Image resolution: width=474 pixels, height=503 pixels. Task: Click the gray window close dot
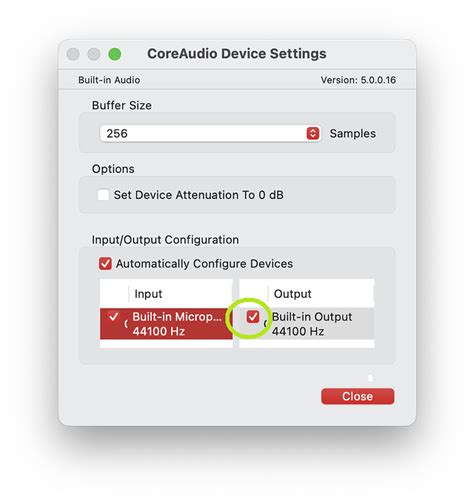[x=73, y=54]
